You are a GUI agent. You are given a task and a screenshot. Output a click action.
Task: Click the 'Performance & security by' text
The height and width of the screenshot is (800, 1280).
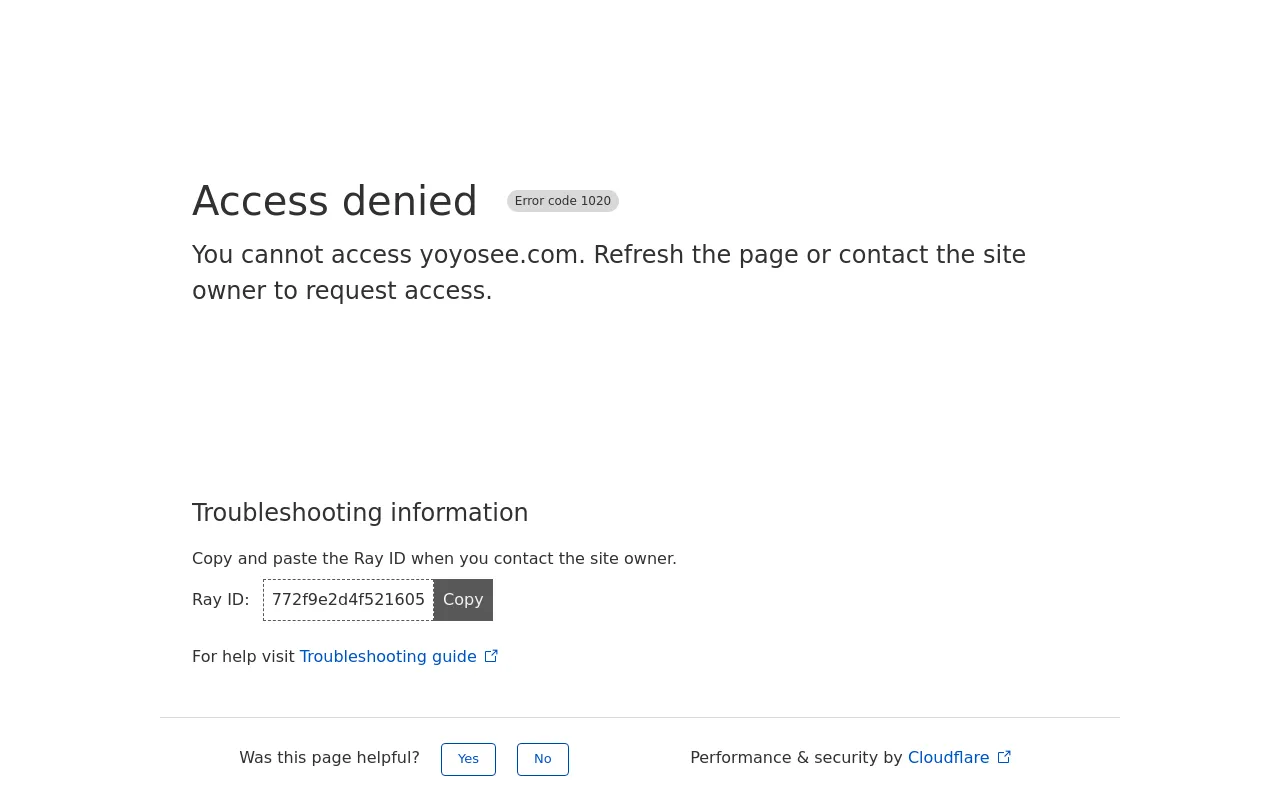796,757
